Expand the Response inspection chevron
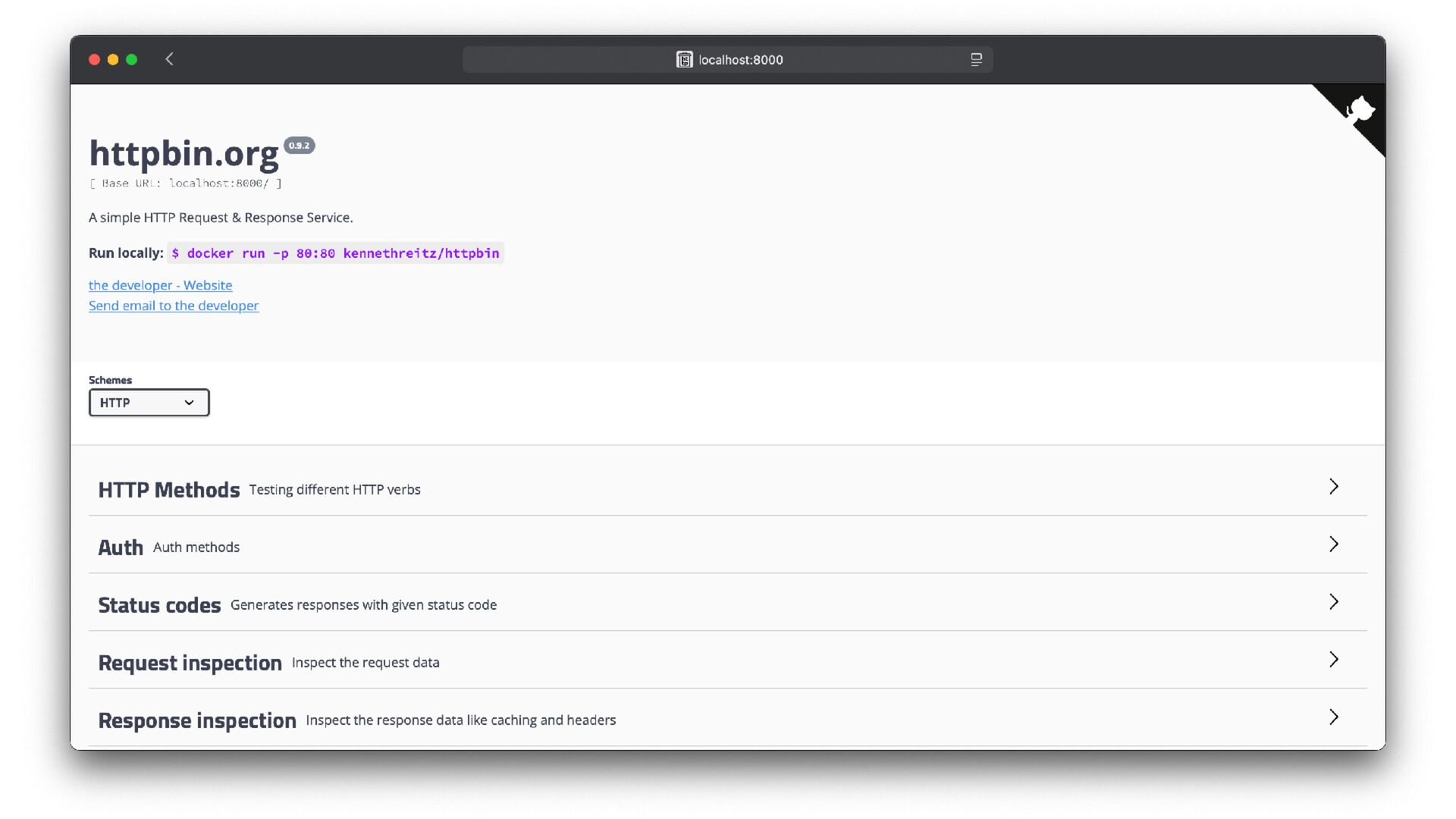This screenshot has width=1456, height=819. click(1334, 717)
